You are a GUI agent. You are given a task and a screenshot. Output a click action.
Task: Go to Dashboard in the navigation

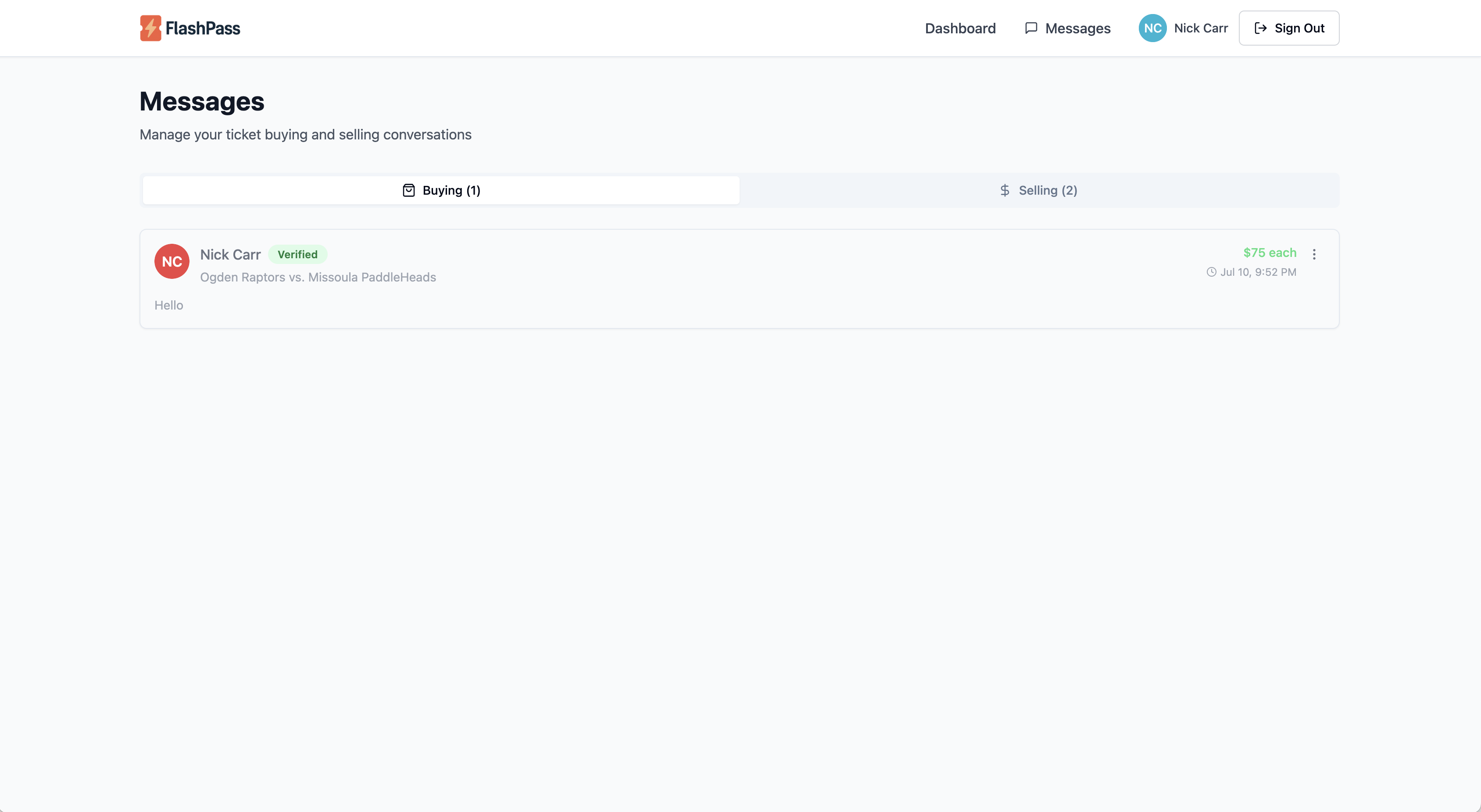point(960,28)
